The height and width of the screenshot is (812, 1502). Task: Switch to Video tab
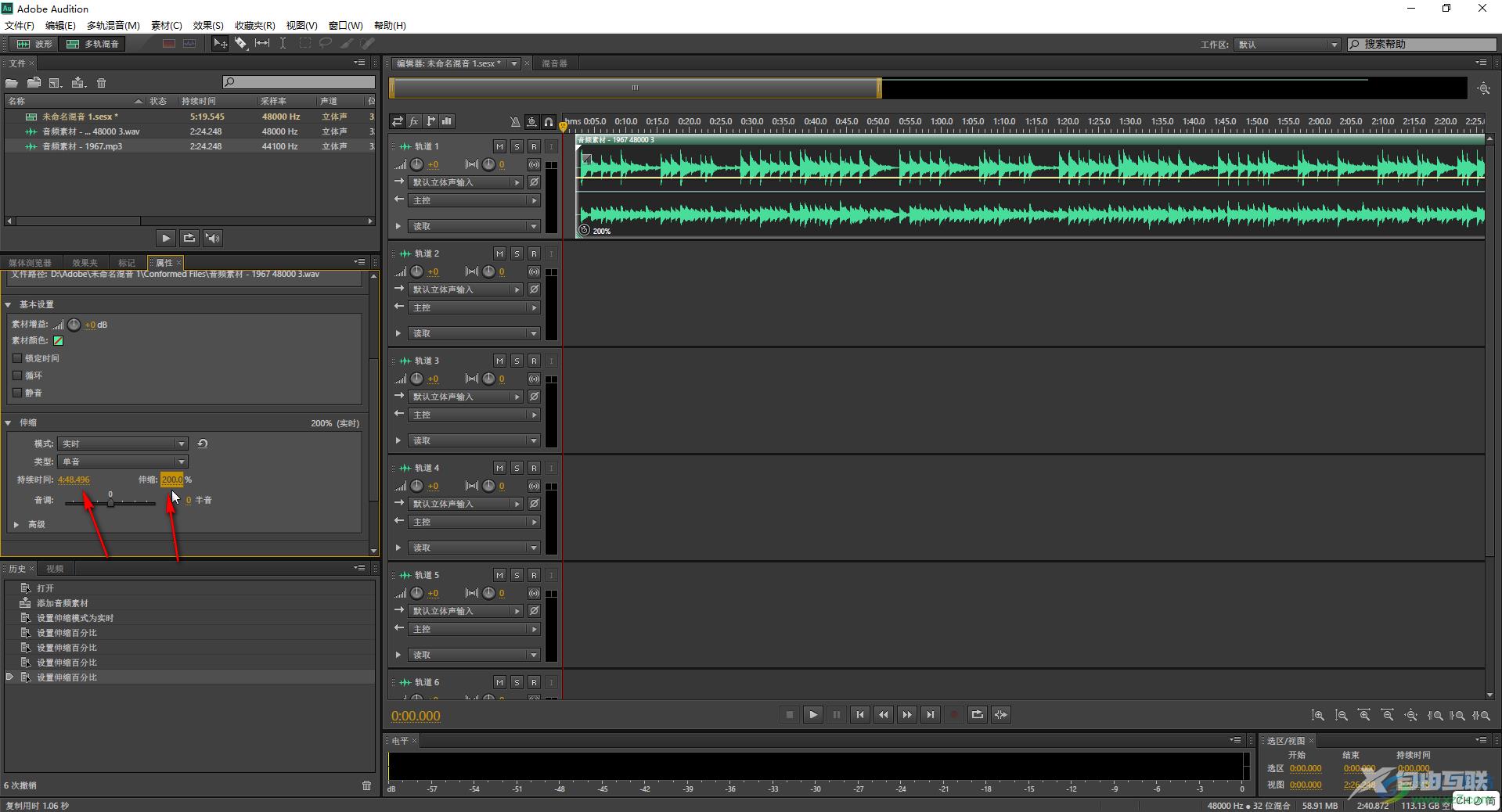55,569
